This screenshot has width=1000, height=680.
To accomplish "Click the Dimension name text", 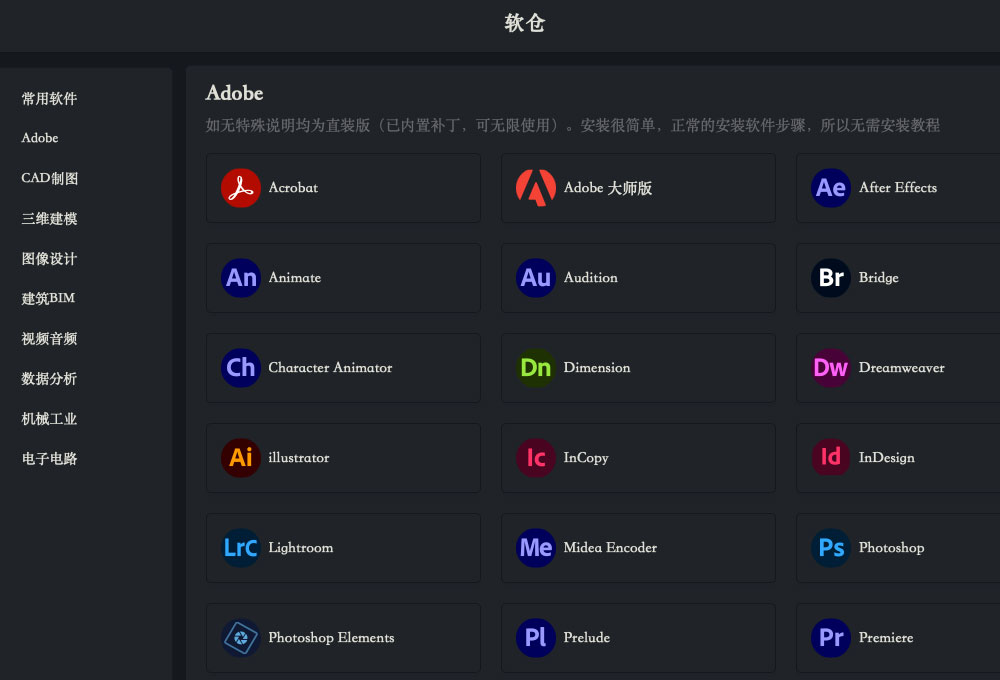I will coord(597,367).
